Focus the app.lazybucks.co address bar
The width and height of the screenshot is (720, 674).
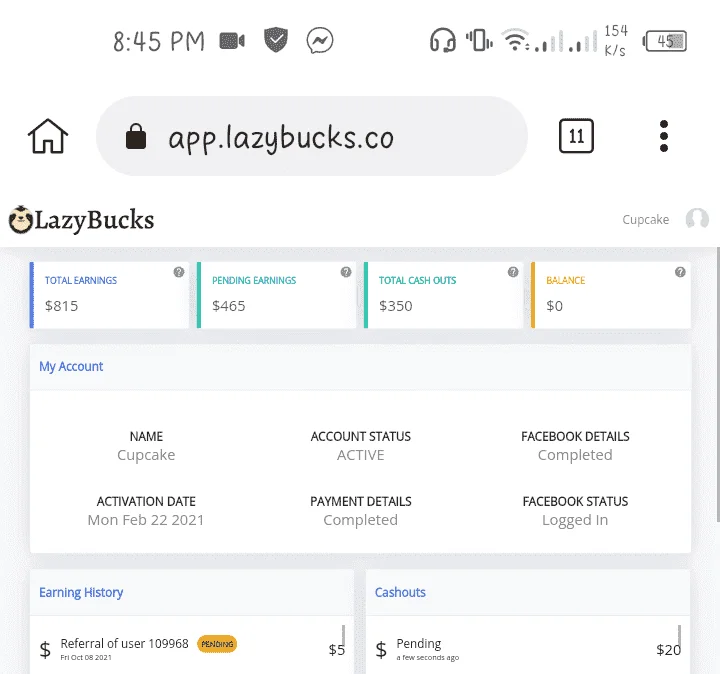coord(312,136)
